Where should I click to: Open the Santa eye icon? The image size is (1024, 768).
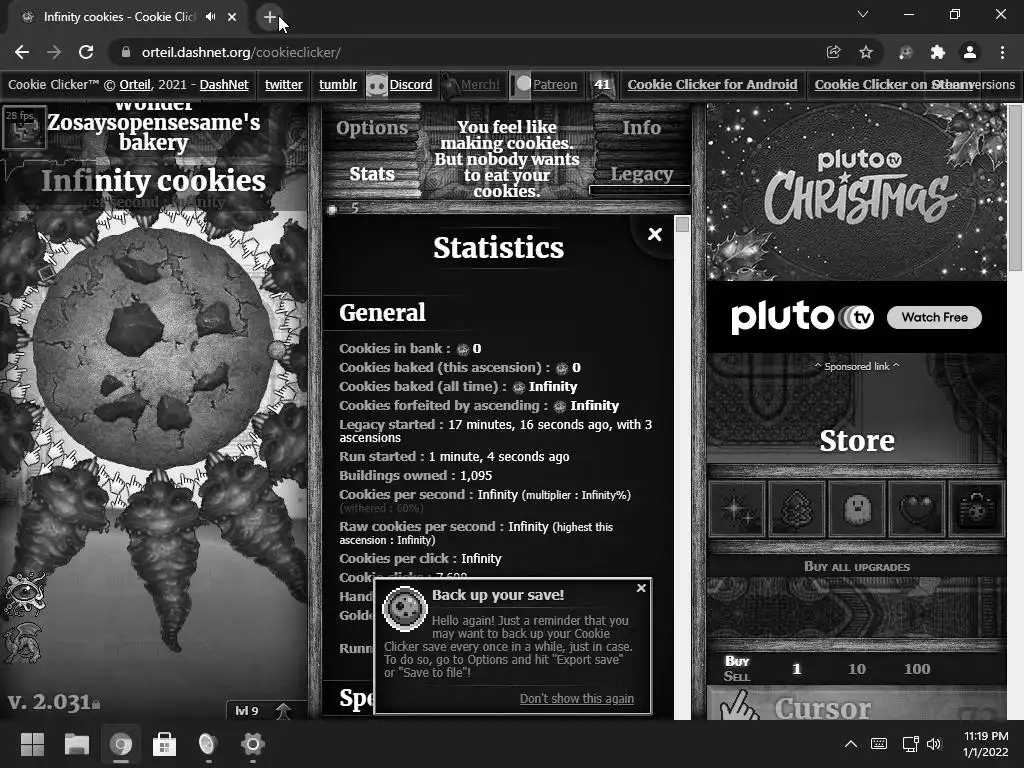pos(24,593)
